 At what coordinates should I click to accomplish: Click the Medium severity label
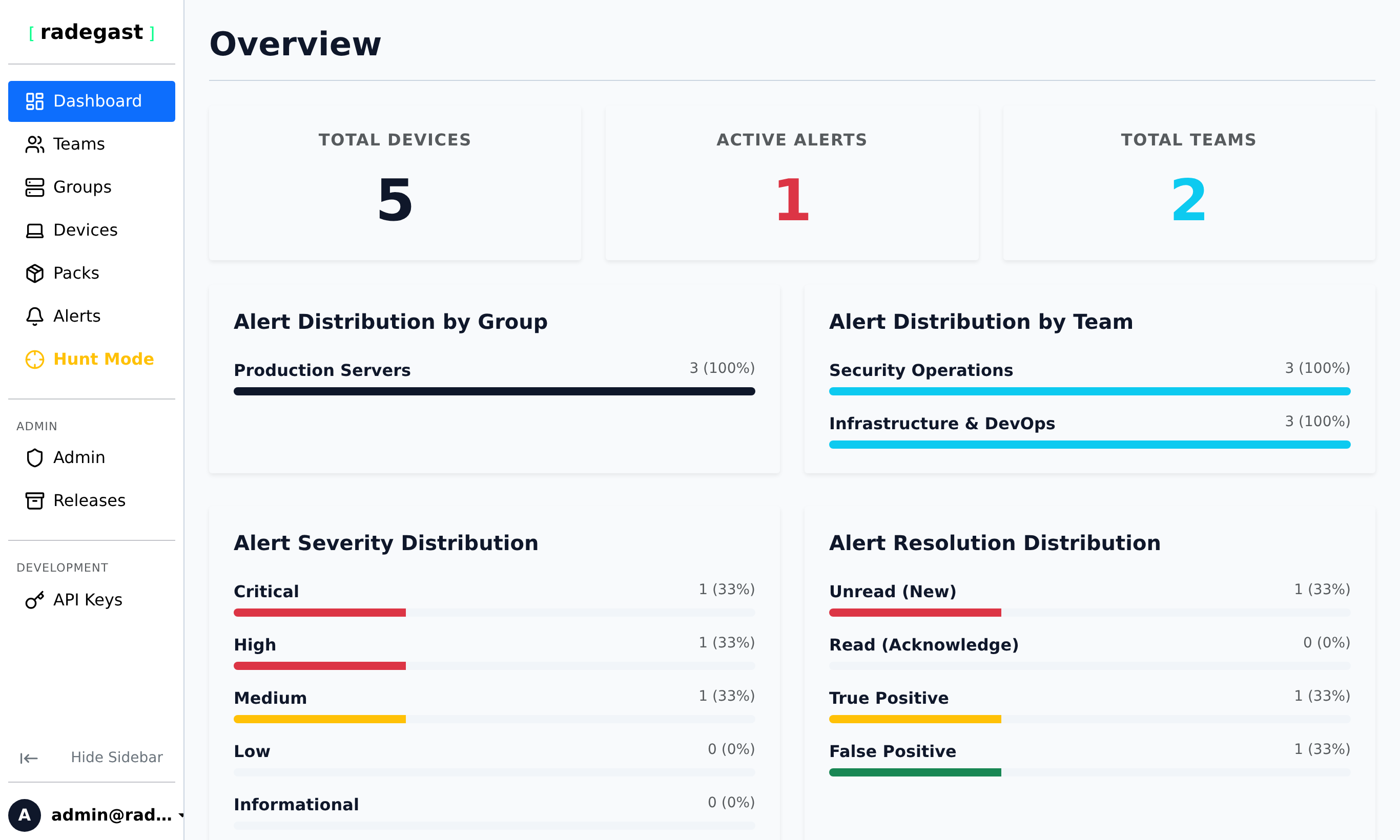pyautogui.click(x=270, y=698)
